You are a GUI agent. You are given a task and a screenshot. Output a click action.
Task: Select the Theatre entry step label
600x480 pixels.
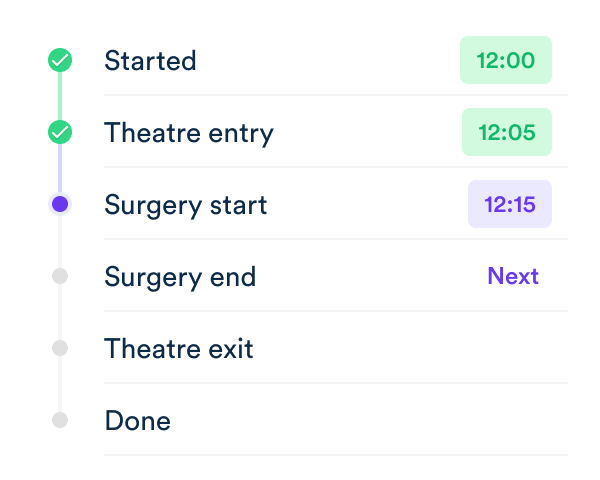pos(189,133)
